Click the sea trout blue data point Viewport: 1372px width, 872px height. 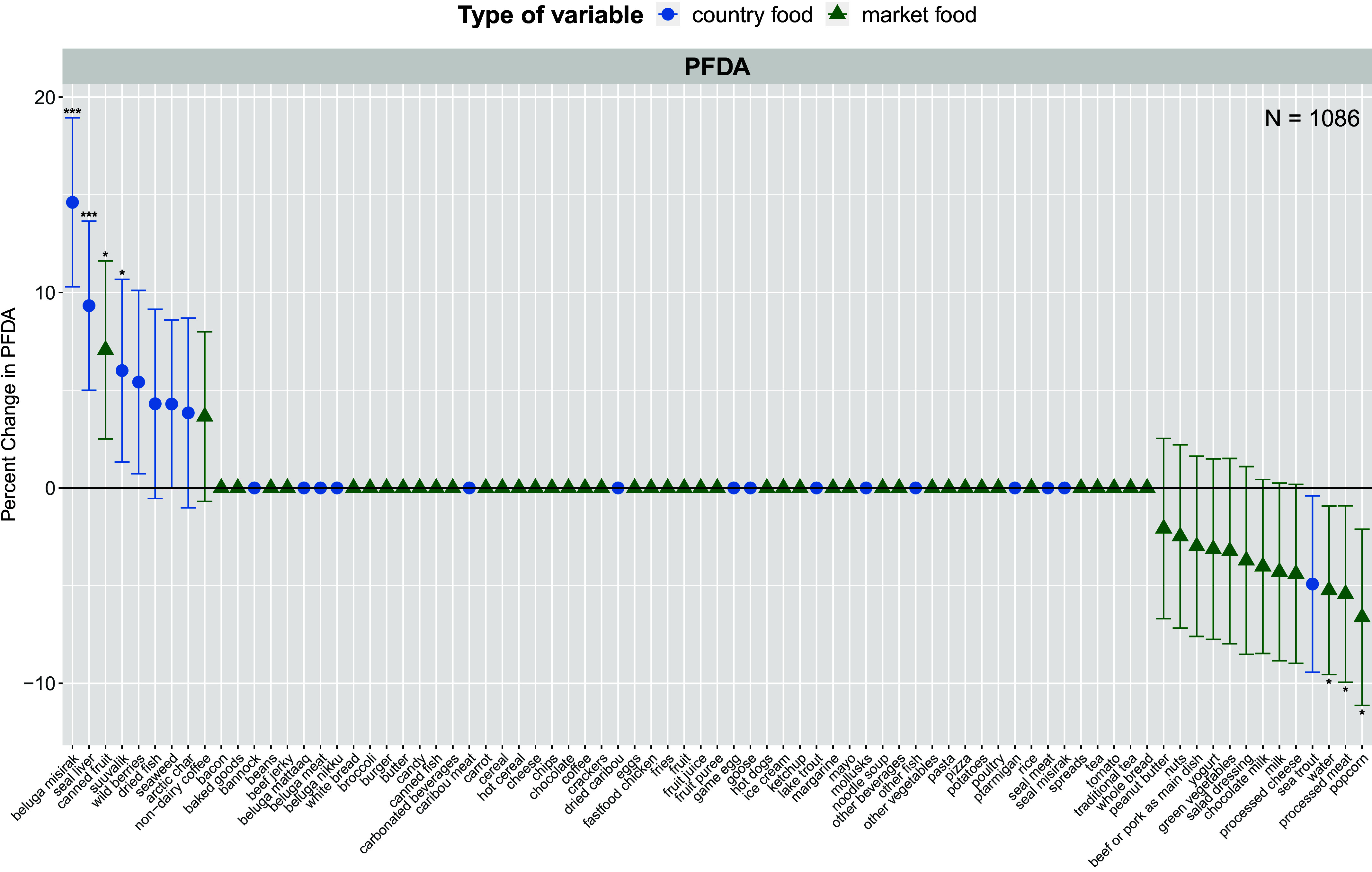tap(1312, 584)
